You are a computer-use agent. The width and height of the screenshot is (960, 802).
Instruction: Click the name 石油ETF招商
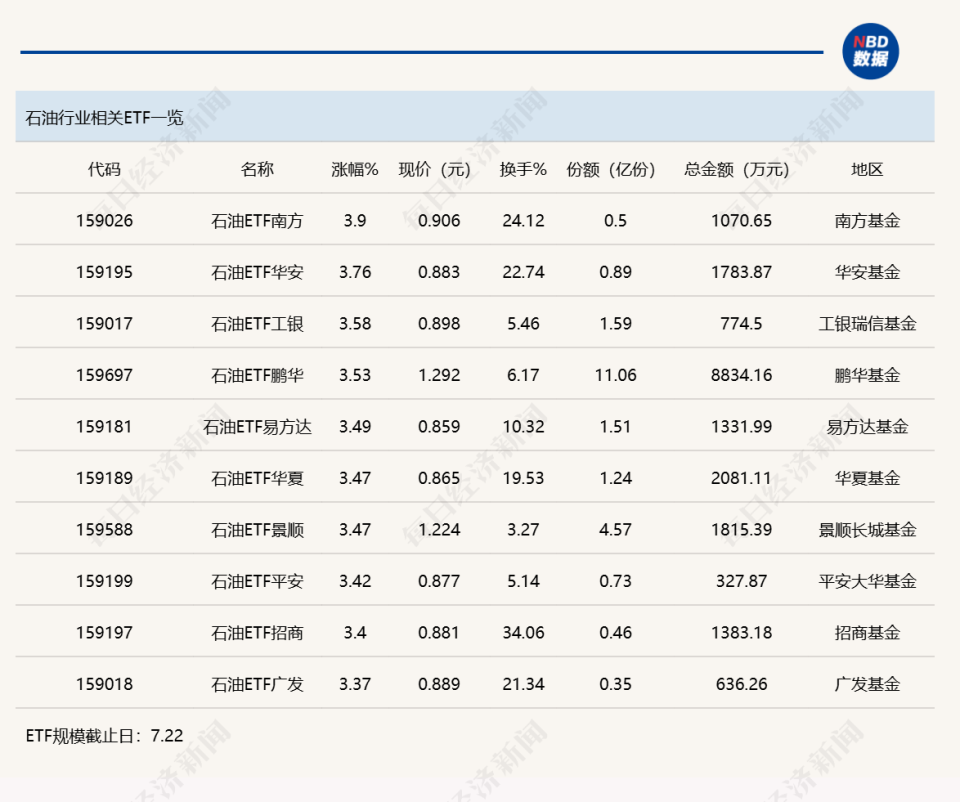[257, 632]
